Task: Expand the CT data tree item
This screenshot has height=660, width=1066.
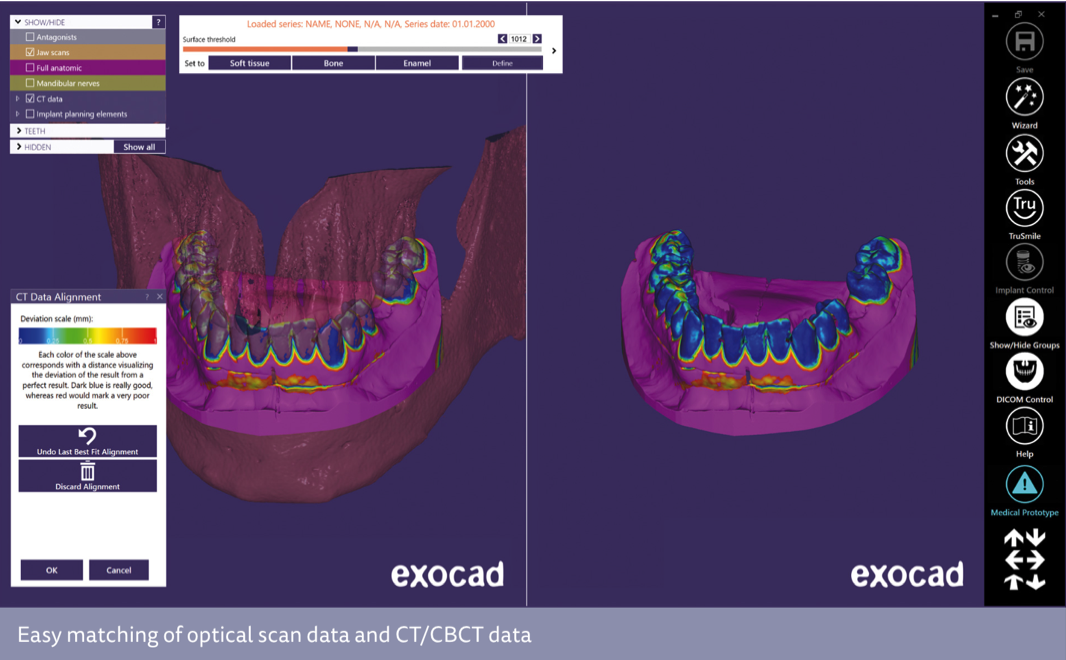Action: pos(17,99)
